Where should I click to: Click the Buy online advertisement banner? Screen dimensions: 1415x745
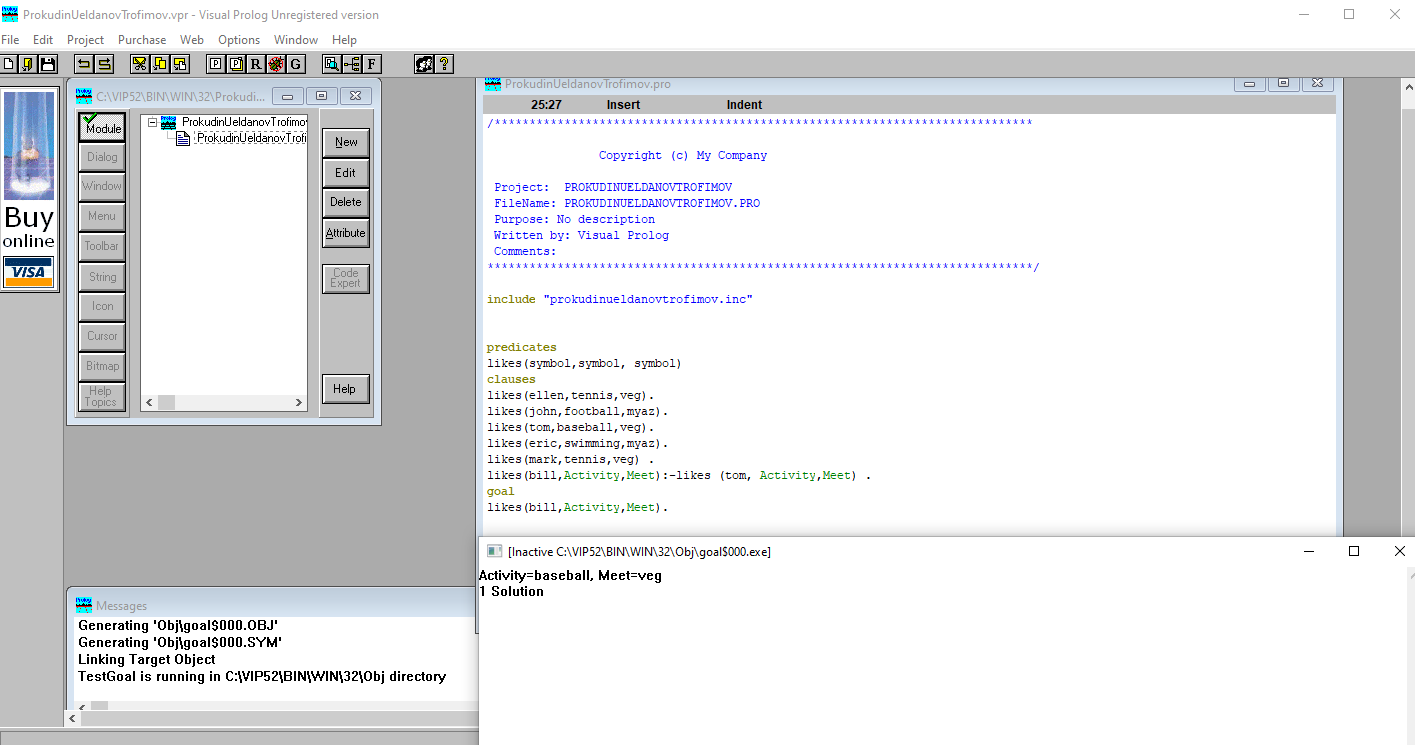(29, 189)
